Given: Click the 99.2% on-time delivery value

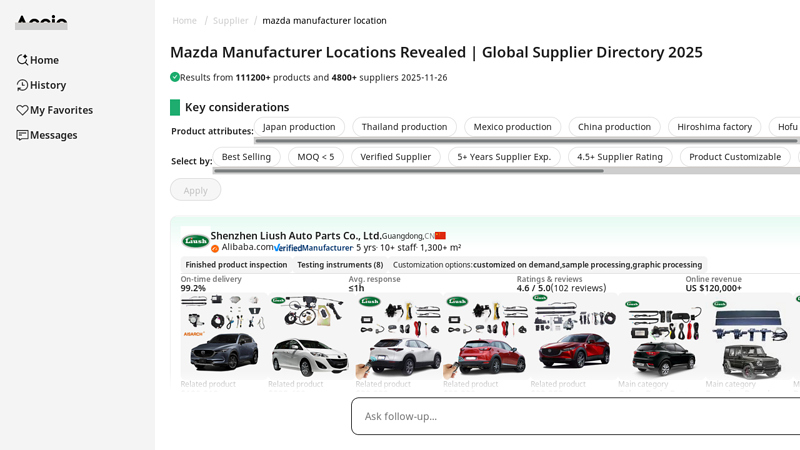Looking at the screenshot, I should tap(193, 288).
